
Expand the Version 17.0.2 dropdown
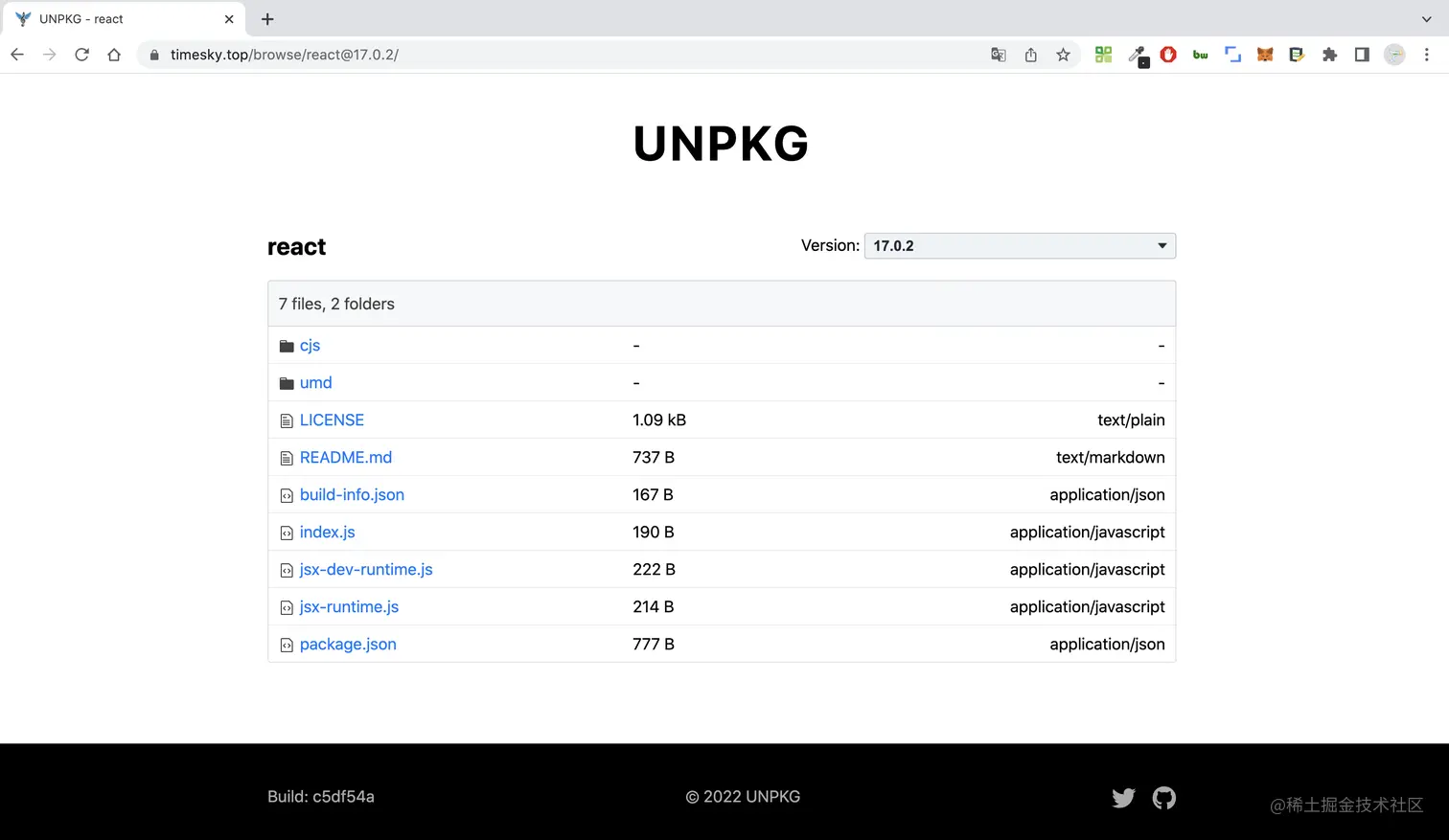[1020, 246]
